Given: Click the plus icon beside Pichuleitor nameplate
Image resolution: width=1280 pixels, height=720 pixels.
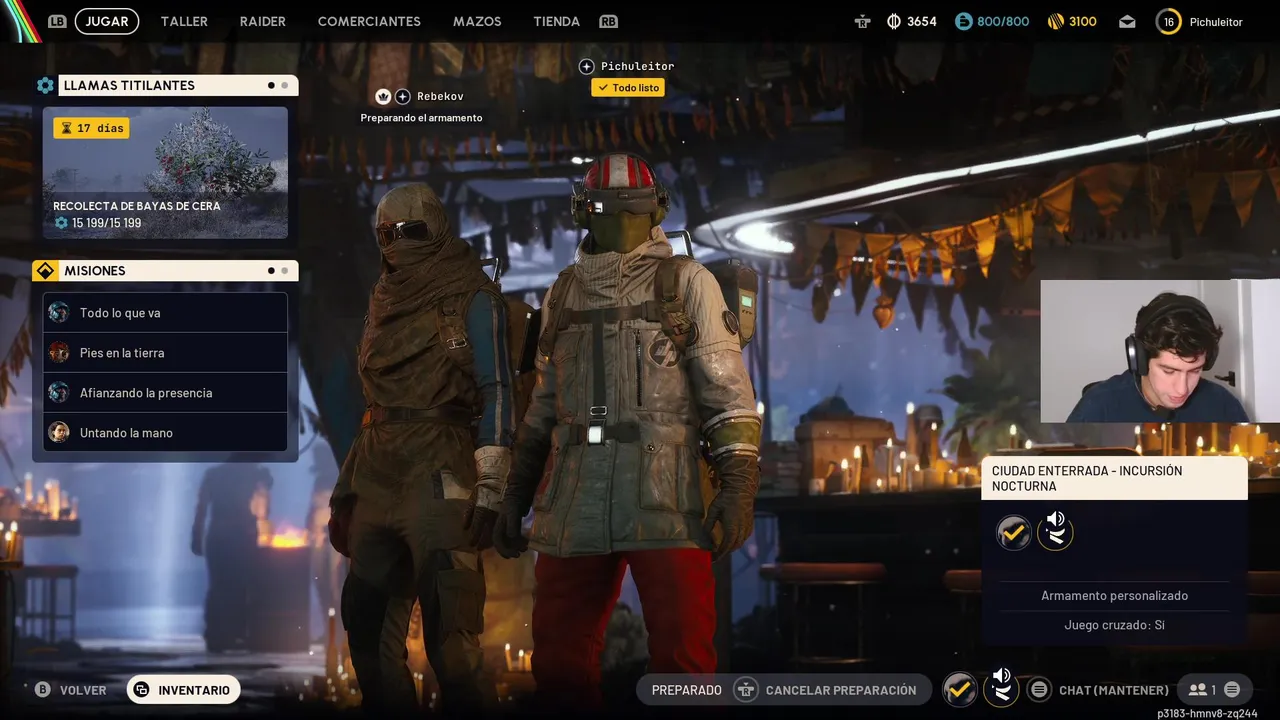Looking at the screenshot, I should [x=587, y=66].
